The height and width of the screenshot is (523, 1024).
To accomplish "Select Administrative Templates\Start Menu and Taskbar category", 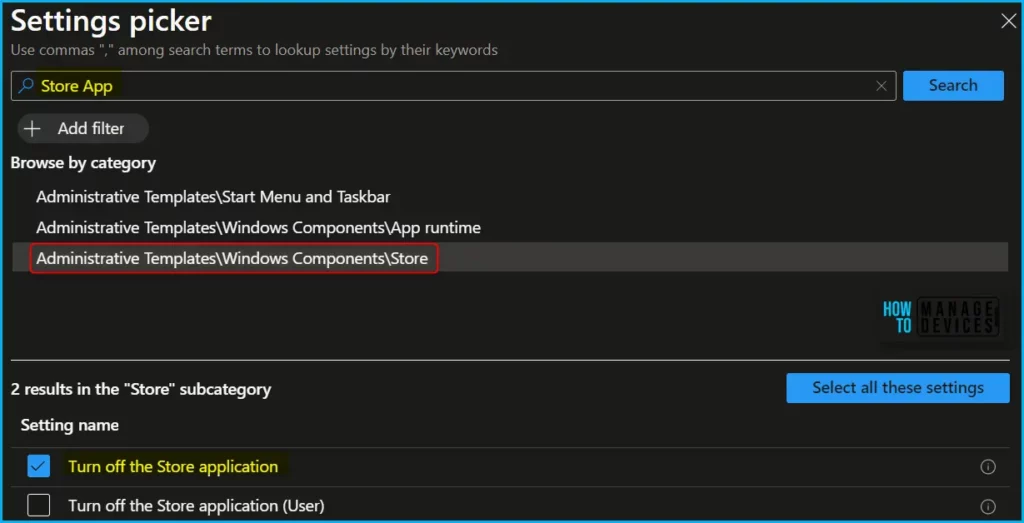I will [213, 196].
